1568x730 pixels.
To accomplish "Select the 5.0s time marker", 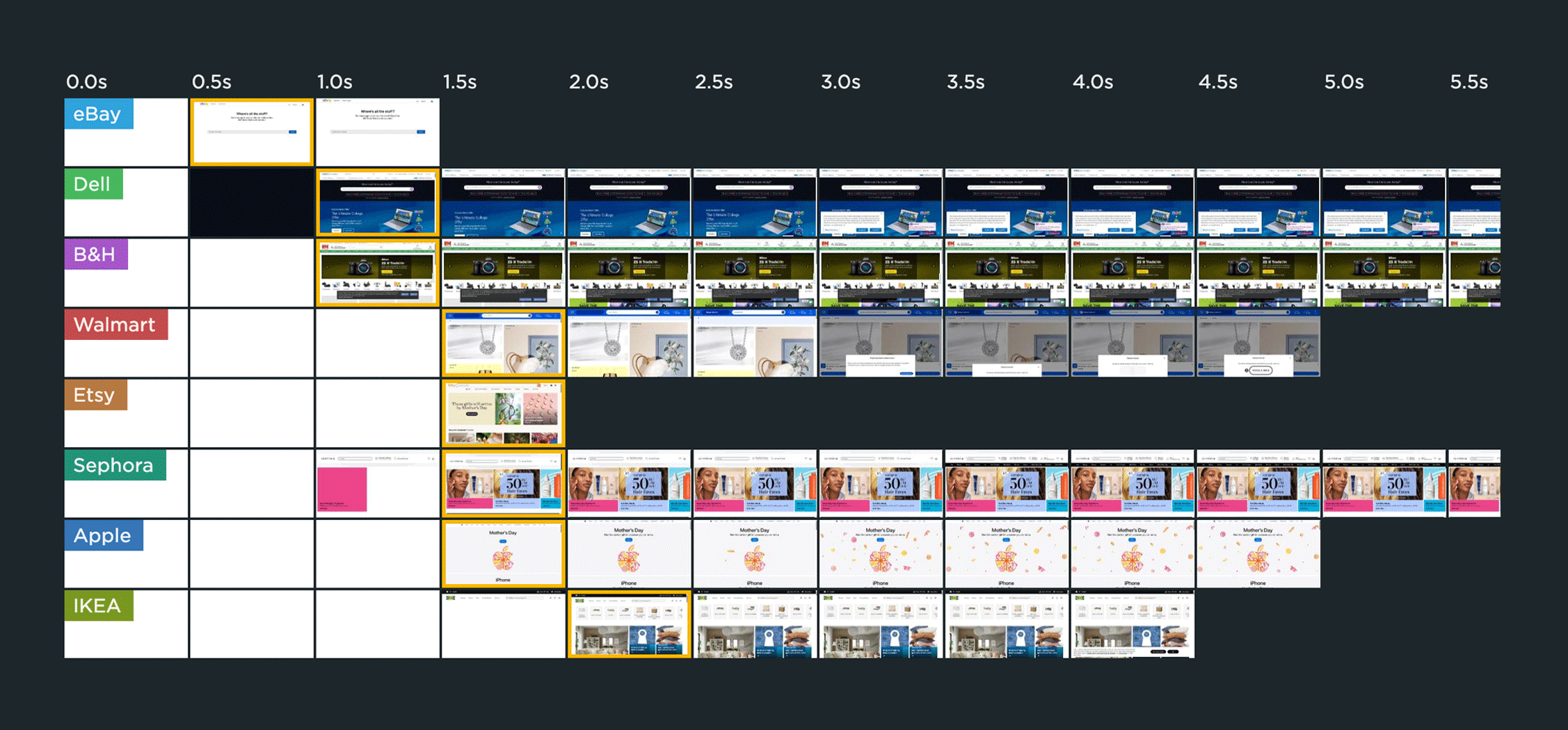I will (x=1344, y=82).
